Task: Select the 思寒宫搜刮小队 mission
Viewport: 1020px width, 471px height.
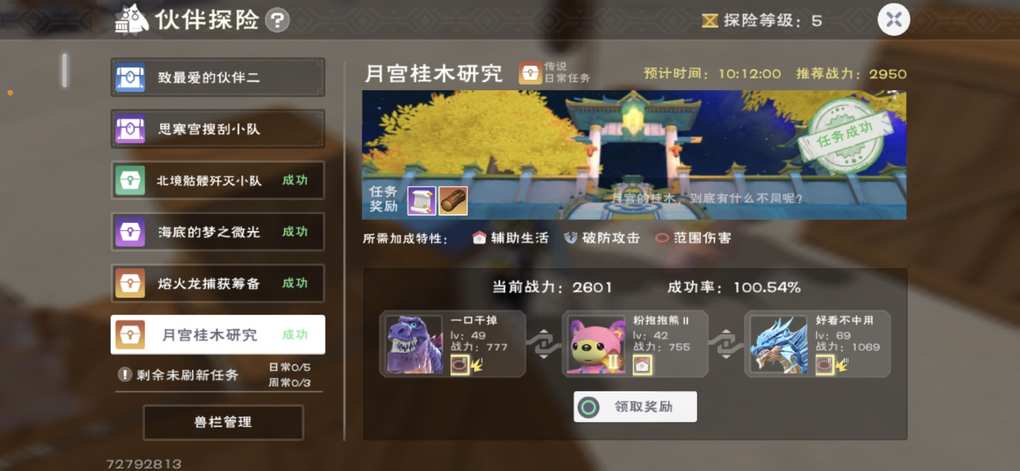Action: tap(217, 129)
